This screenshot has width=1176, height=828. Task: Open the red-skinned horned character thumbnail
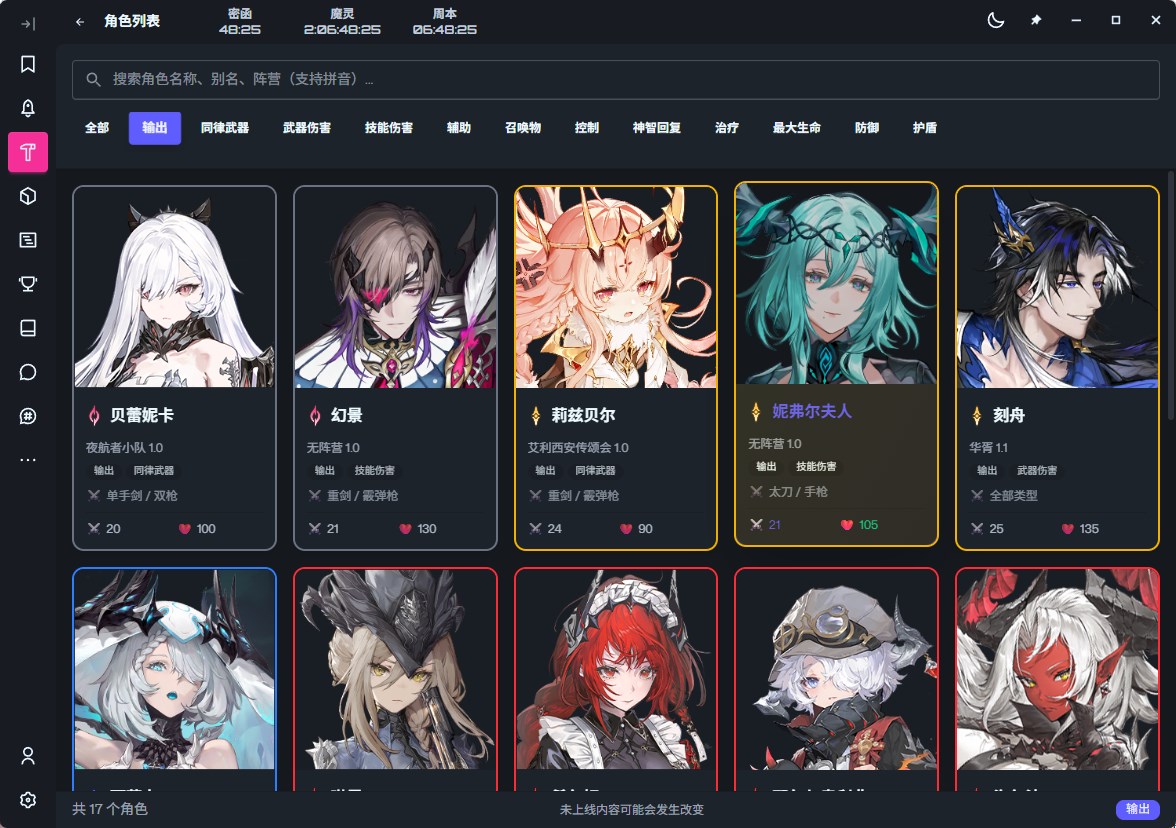(1058, 670)
